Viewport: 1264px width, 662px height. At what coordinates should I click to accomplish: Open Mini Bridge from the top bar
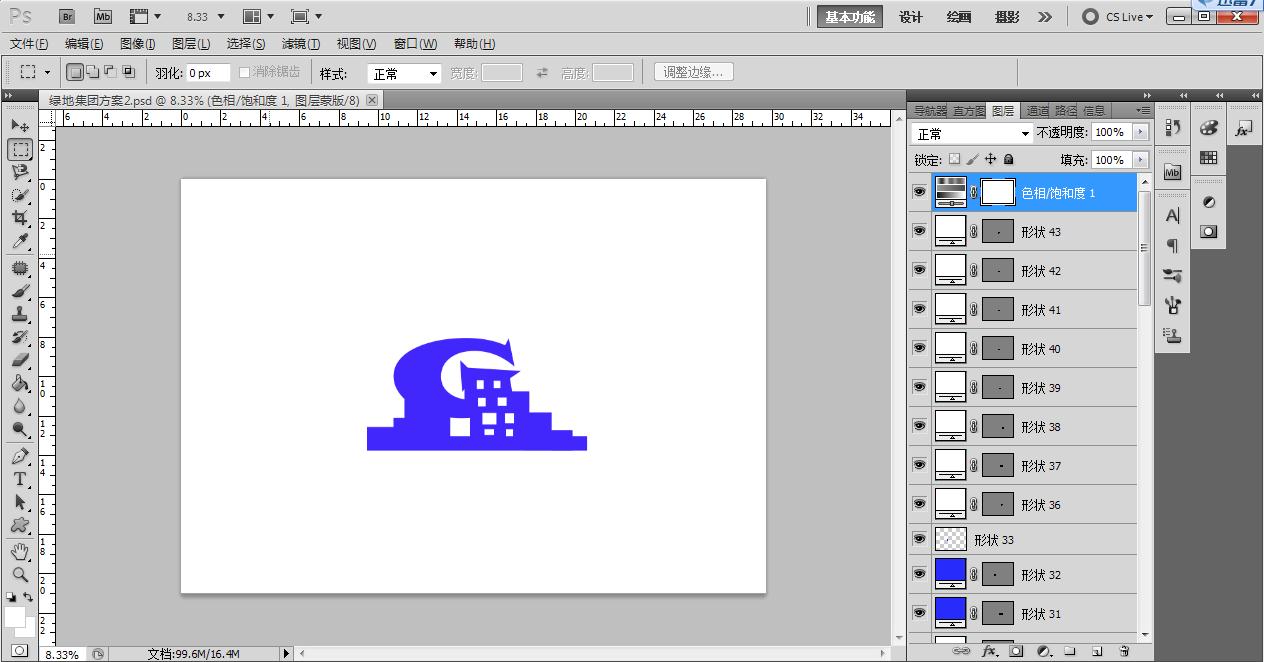(102, 16)
